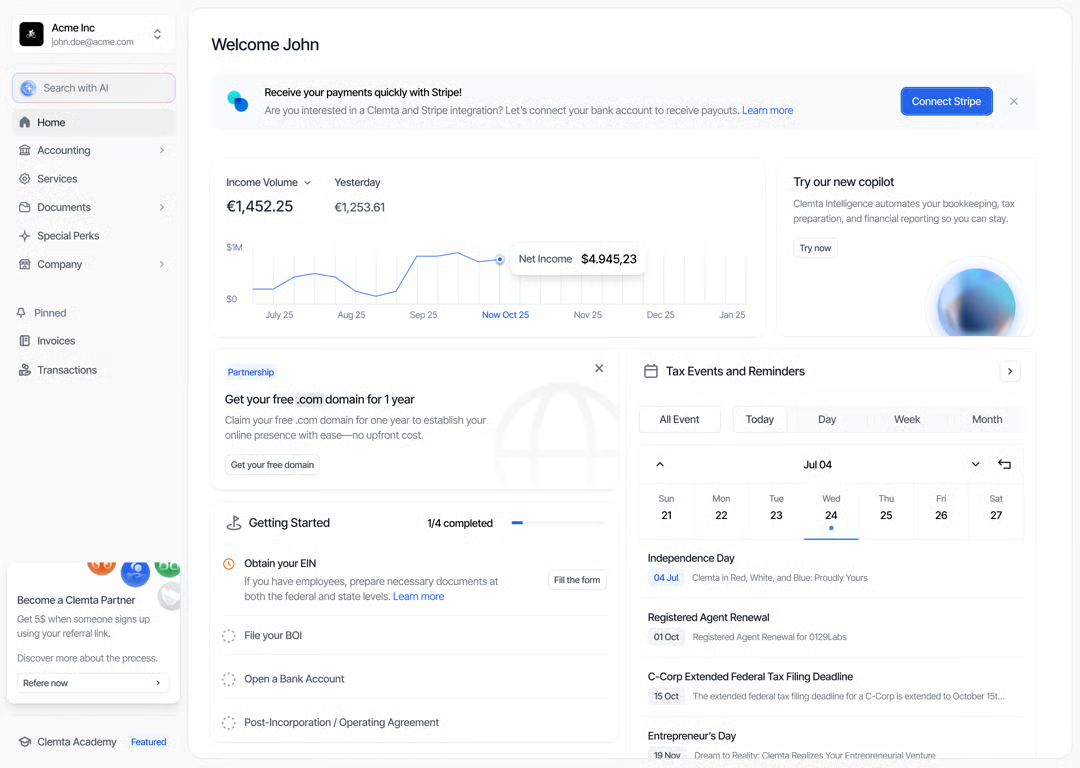This screenshot has width=1080, height=768.
Task: Open the Transactions sidebar icon
Action: point(25,370)
